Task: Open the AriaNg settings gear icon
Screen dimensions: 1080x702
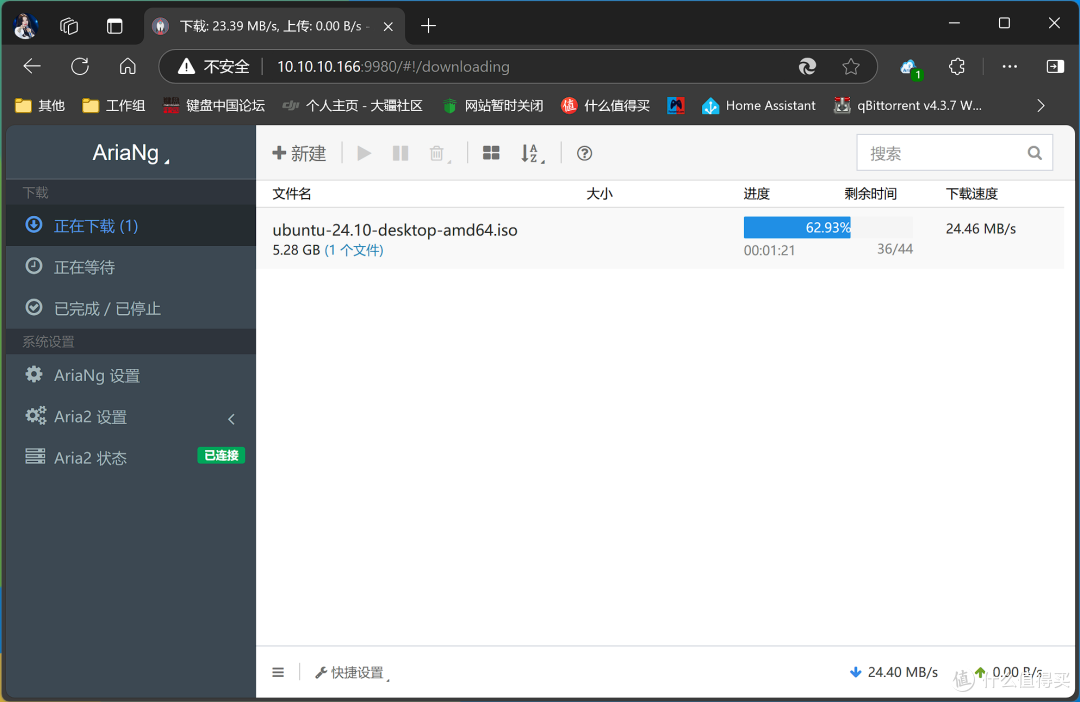Action: coord(34,375)
